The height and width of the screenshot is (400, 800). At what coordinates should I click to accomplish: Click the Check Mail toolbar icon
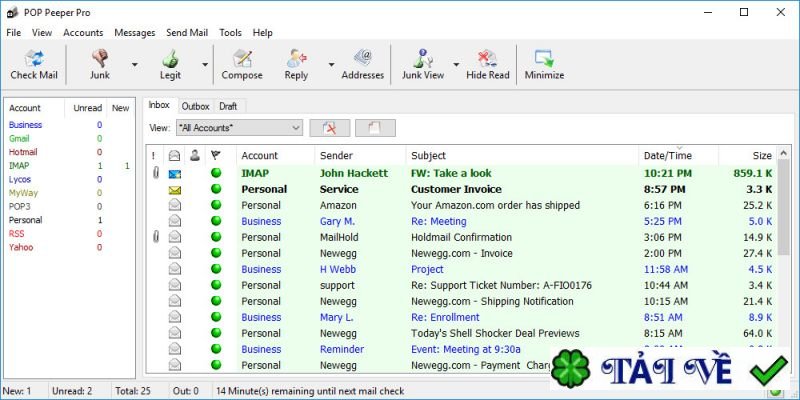coord(34,58)
